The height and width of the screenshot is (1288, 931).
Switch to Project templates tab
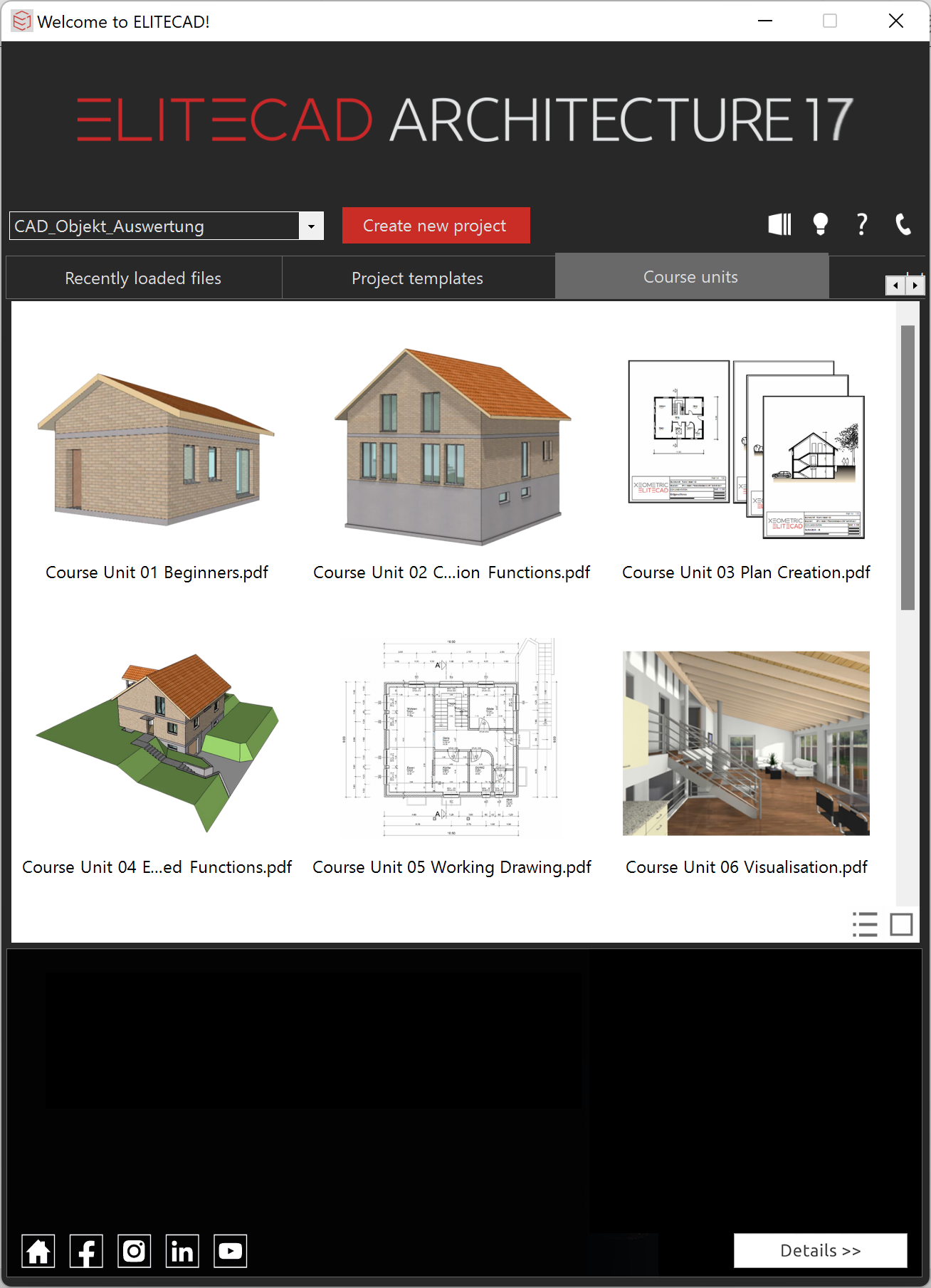[x=418, y=278]
